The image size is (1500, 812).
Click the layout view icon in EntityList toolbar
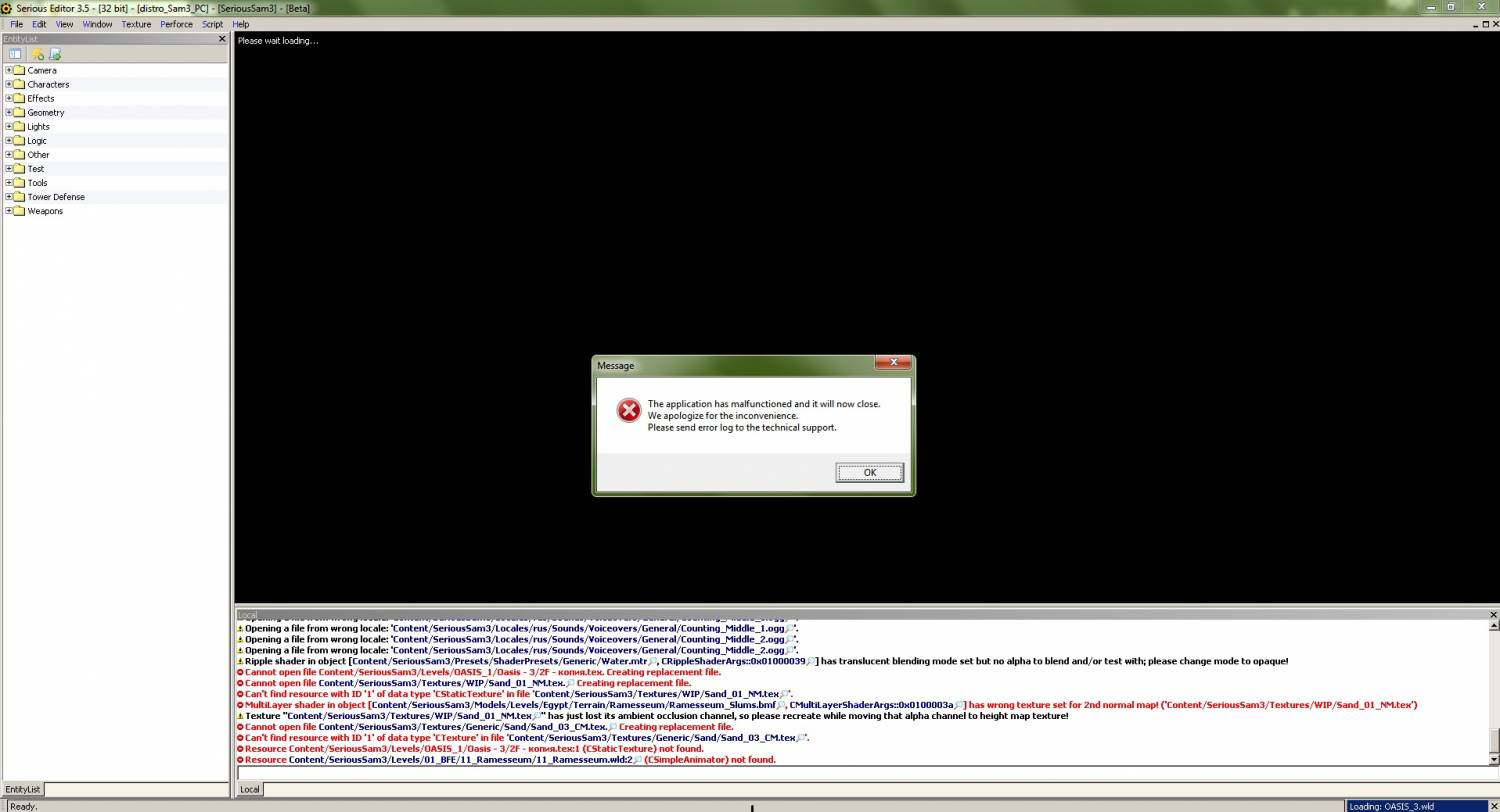coord(15,54)
